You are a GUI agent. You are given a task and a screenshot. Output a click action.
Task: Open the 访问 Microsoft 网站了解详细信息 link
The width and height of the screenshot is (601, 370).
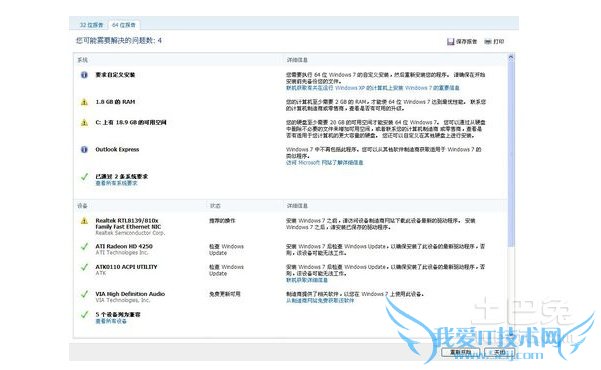(x=325, y=163)
